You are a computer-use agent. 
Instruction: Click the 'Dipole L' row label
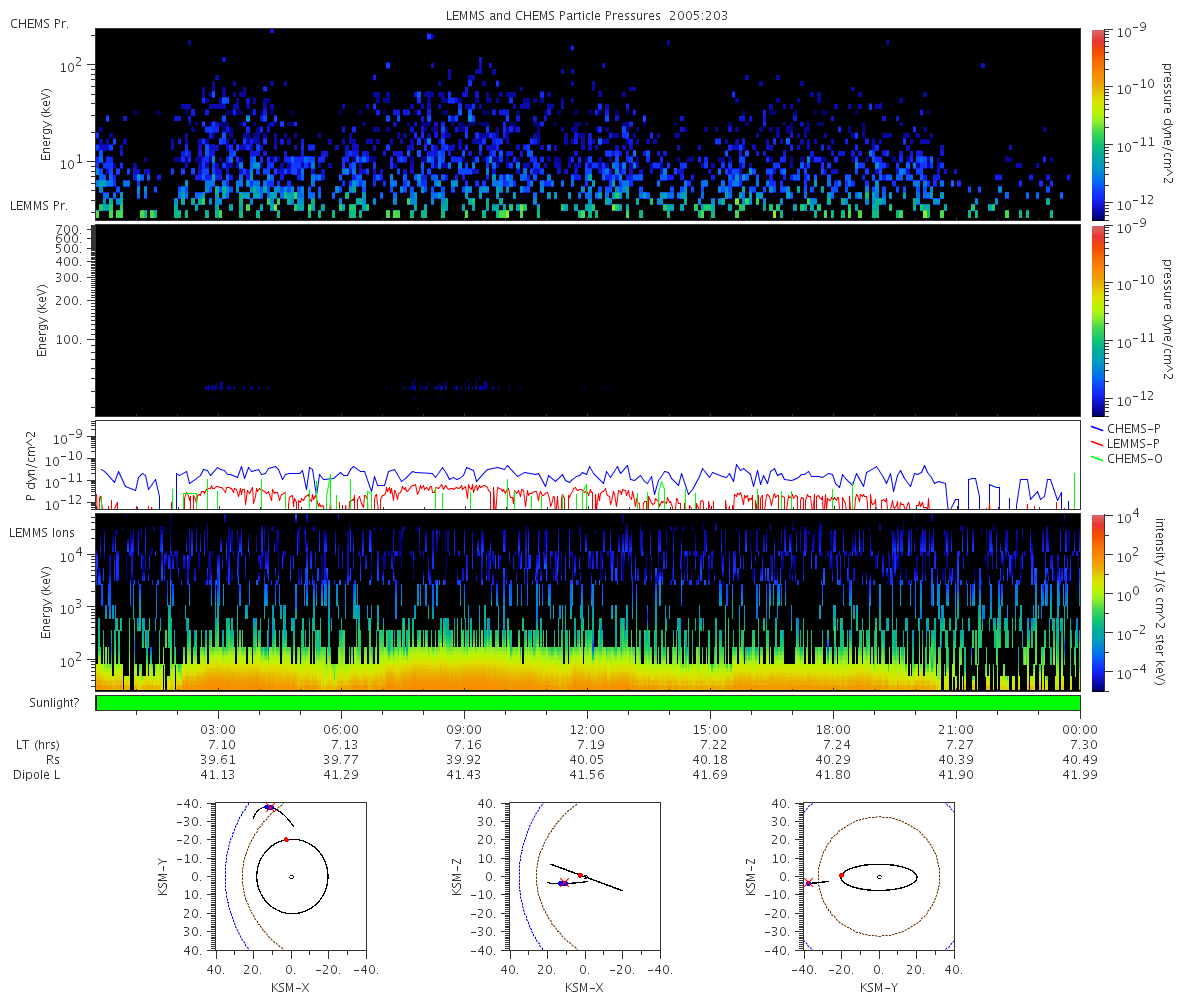(x=38, y=775)
